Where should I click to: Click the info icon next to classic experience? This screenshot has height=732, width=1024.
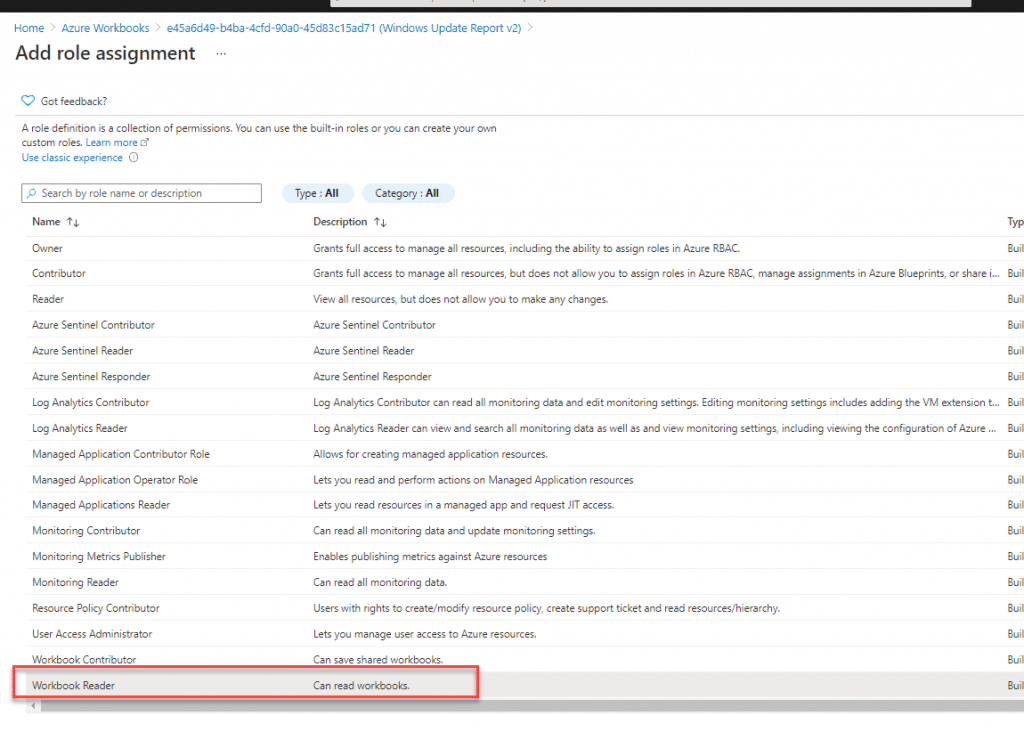coord(133,157)
